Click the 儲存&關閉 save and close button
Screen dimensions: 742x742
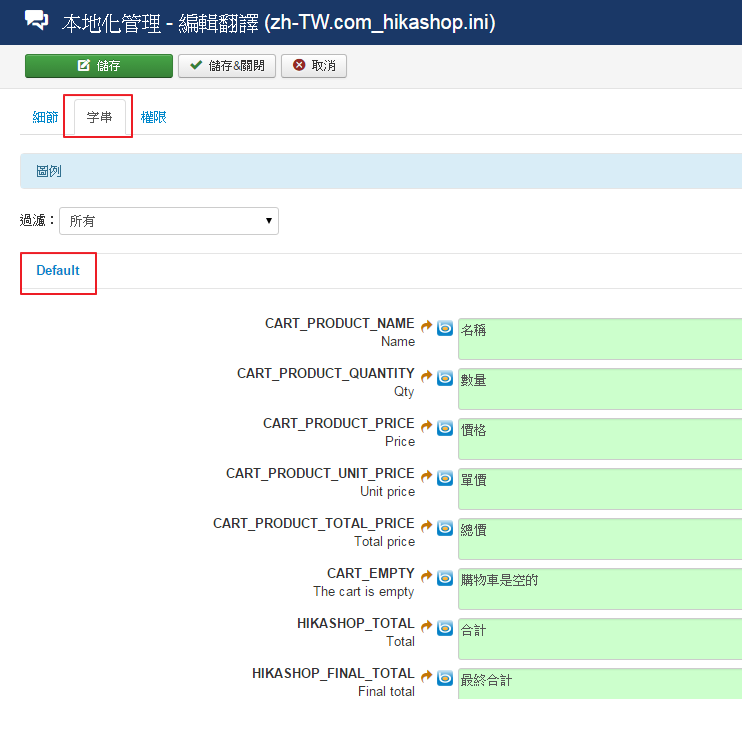(x=227, y=66)
